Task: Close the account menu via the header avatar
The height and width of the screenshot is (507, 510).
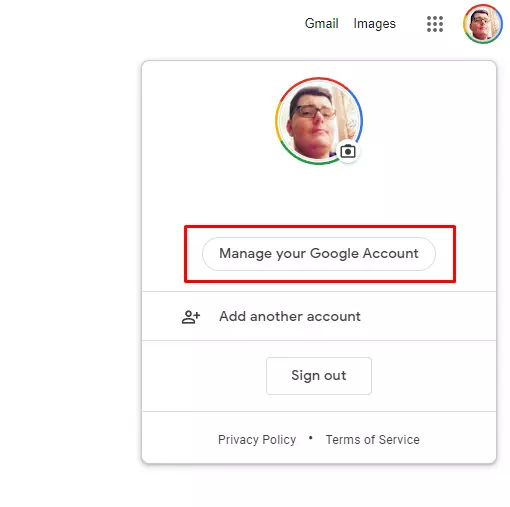Action: [483, 24]
